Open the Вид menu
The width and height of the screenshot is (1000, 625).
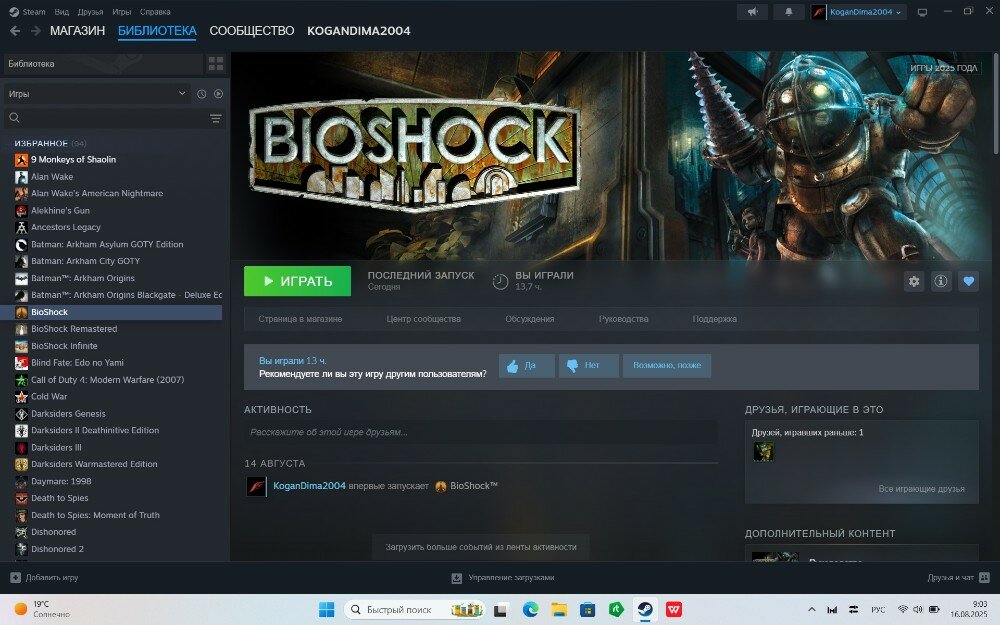(62, 12)
